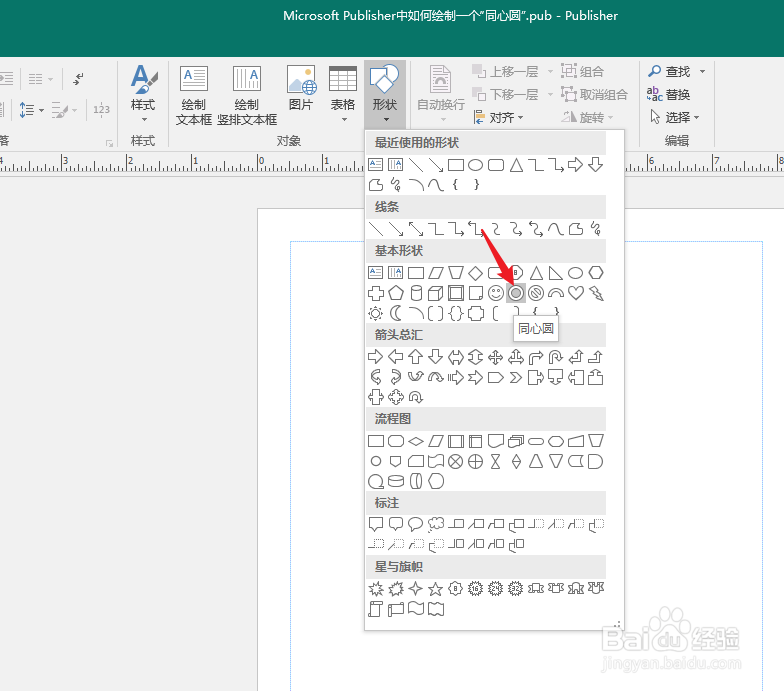Screen dimensions: 784x691
Task: Click the 组合 group button
Action: (x=582, y=72)
